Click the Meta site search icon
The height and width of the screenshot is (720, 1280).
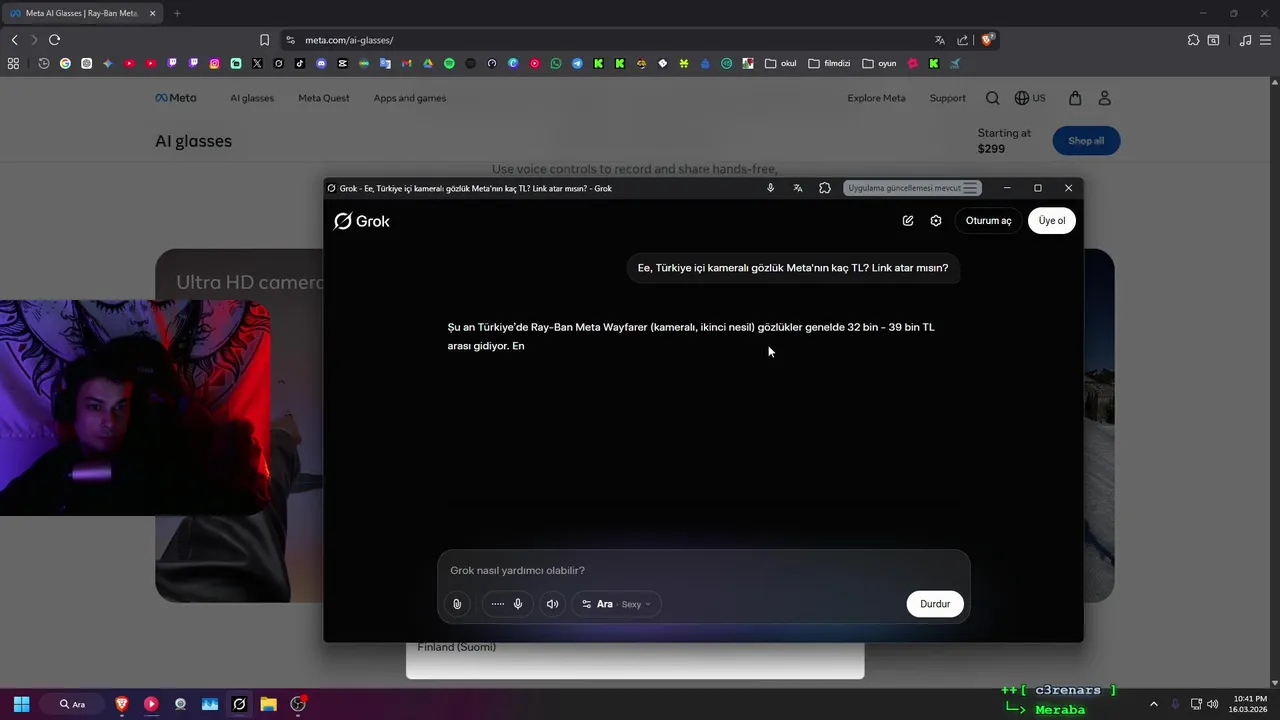point(992,98)
